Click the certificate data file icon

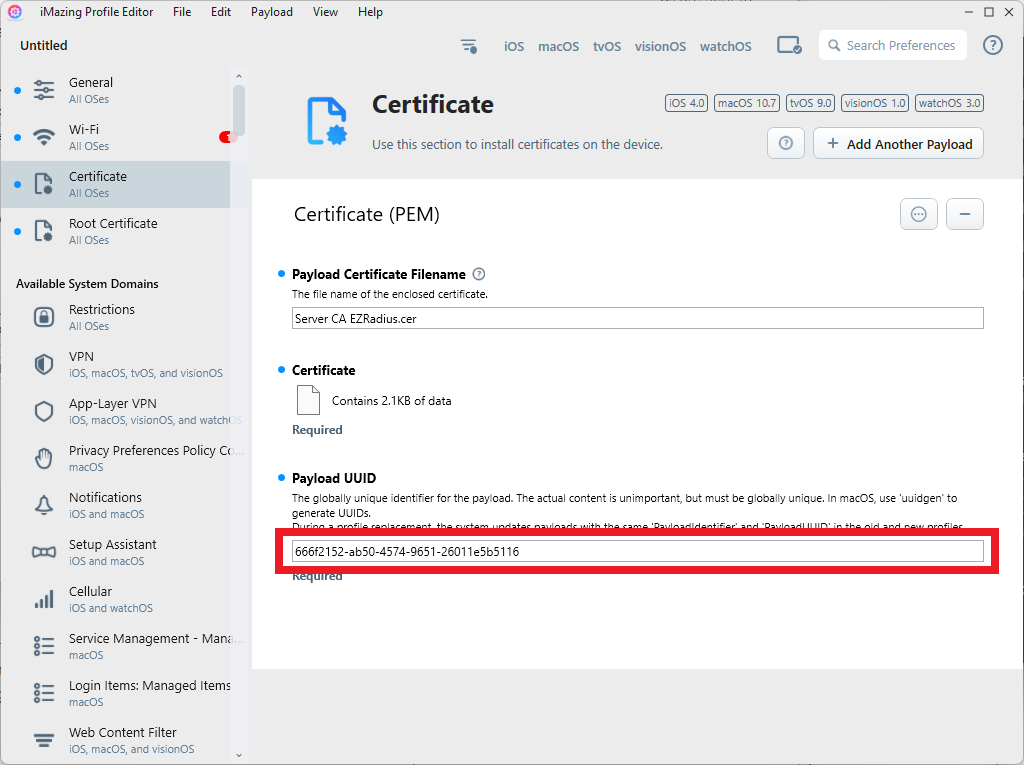tap(308, 400)
